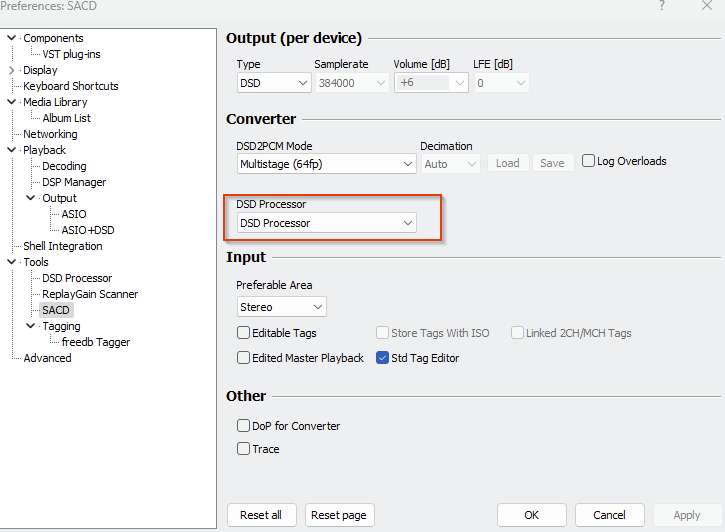Open the freedb Tagger page

96,342
